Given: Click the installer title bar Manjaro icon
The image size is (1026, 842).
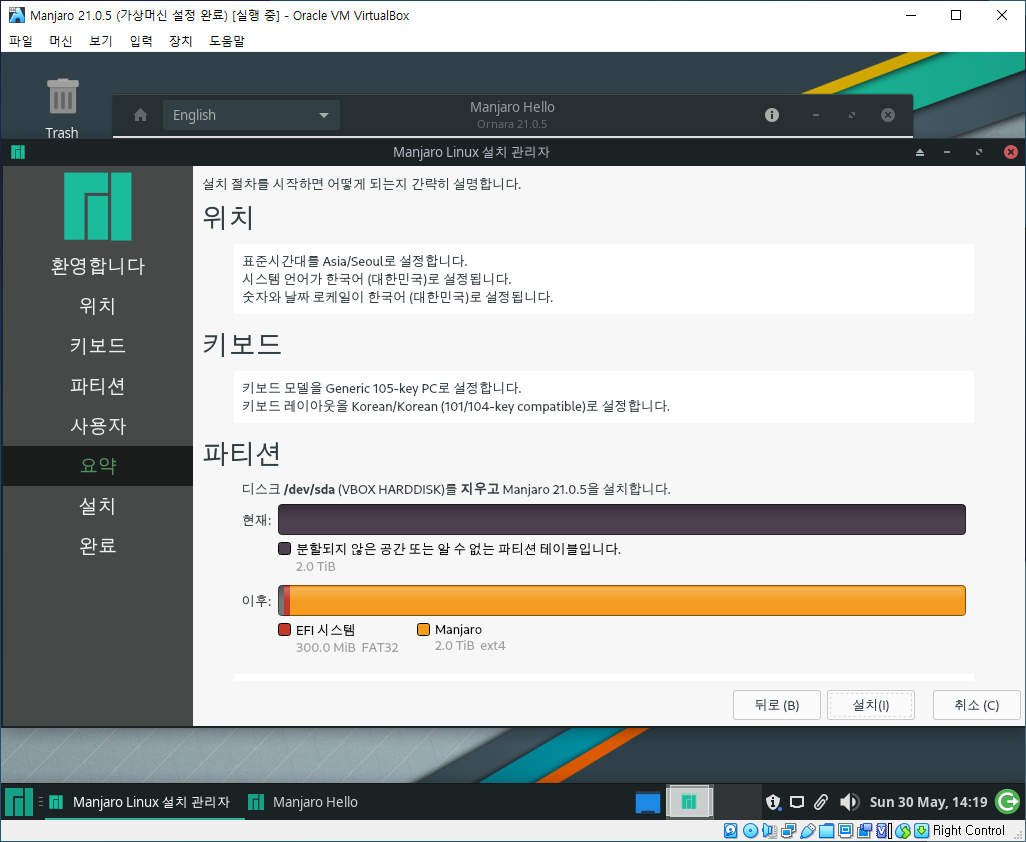Looking at the screenshot, I should (18, 152).
